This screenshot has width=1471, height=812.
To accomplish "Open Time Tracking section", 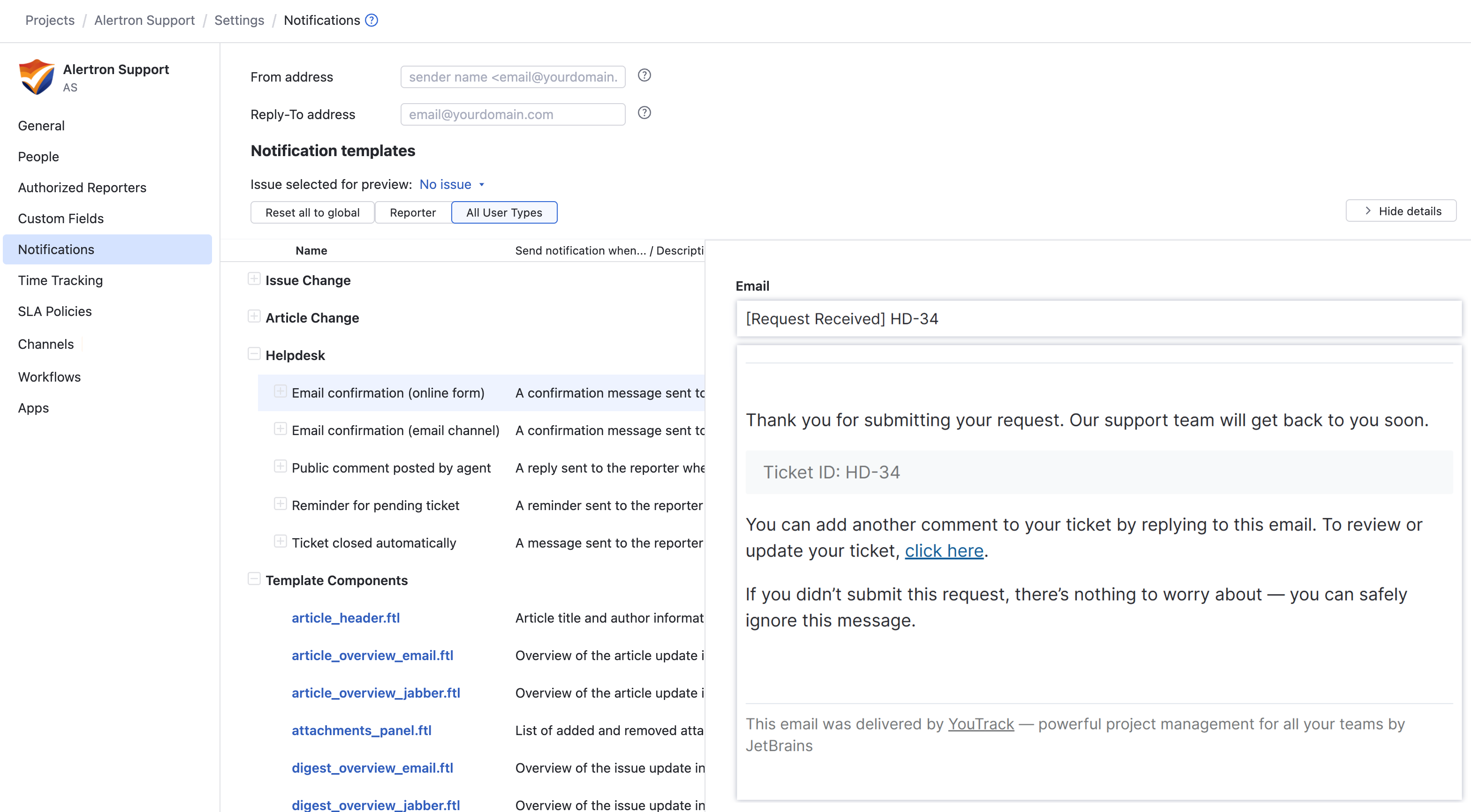I will (x=61, y=281).
